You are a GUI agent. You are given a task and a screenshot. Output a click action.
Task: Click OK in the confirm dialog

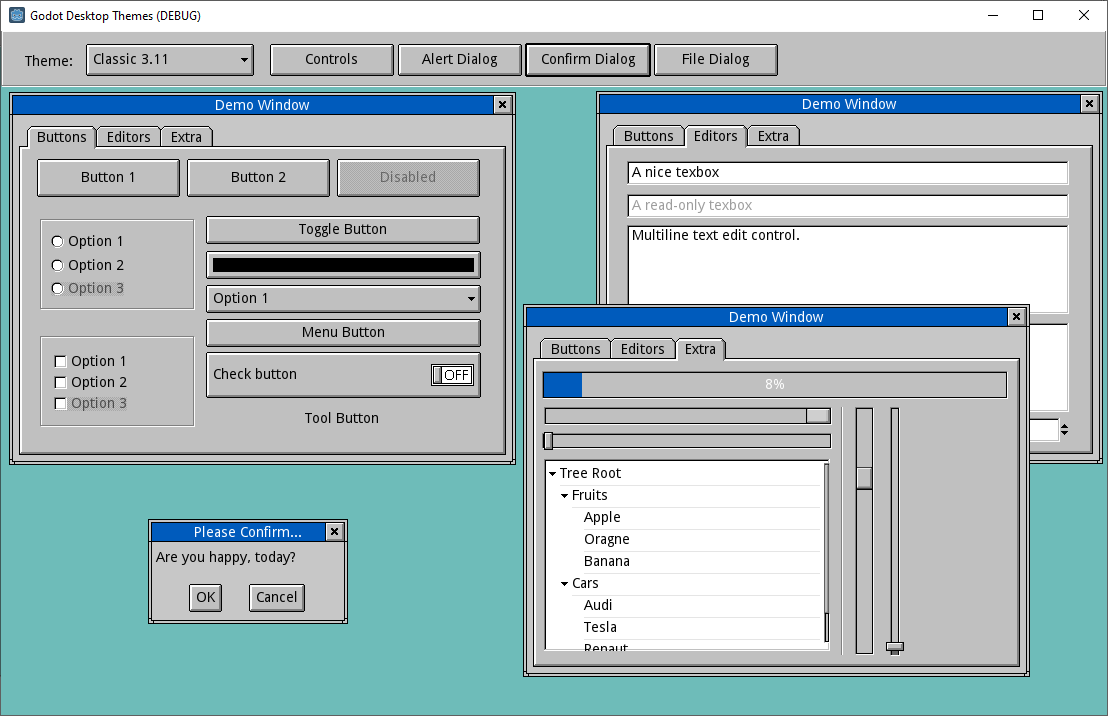206,597
